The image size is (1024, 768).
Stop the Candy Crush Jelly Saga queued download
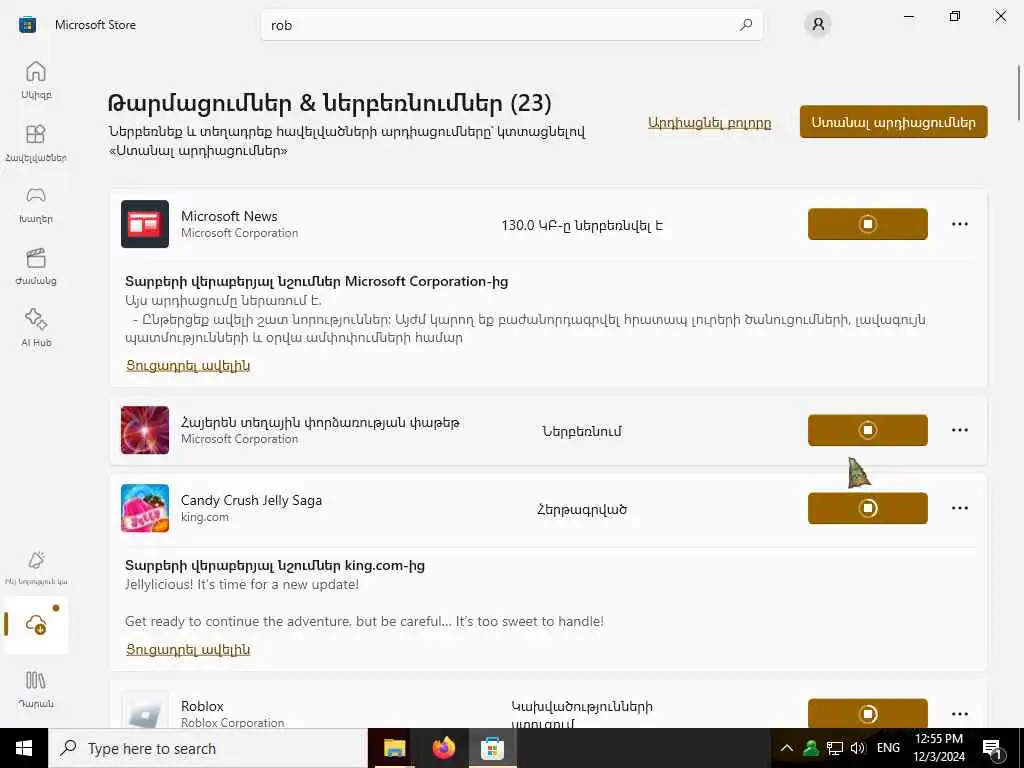(x=867, y=508)
